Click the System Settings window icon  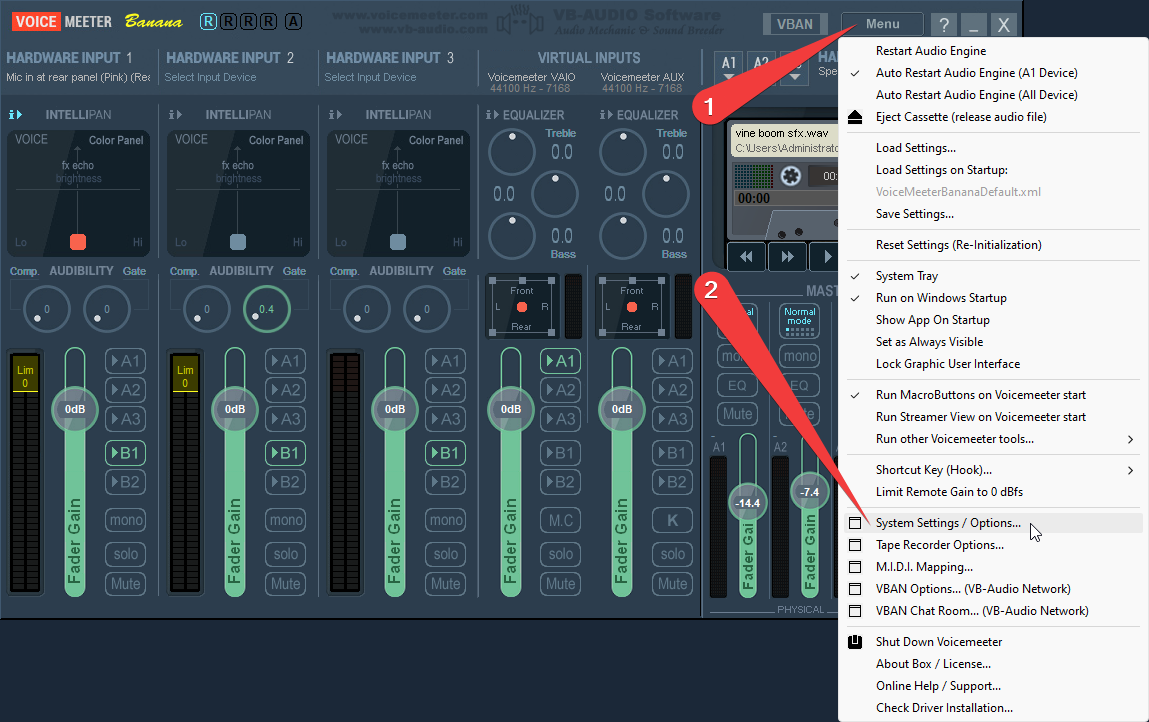point(854,523)
